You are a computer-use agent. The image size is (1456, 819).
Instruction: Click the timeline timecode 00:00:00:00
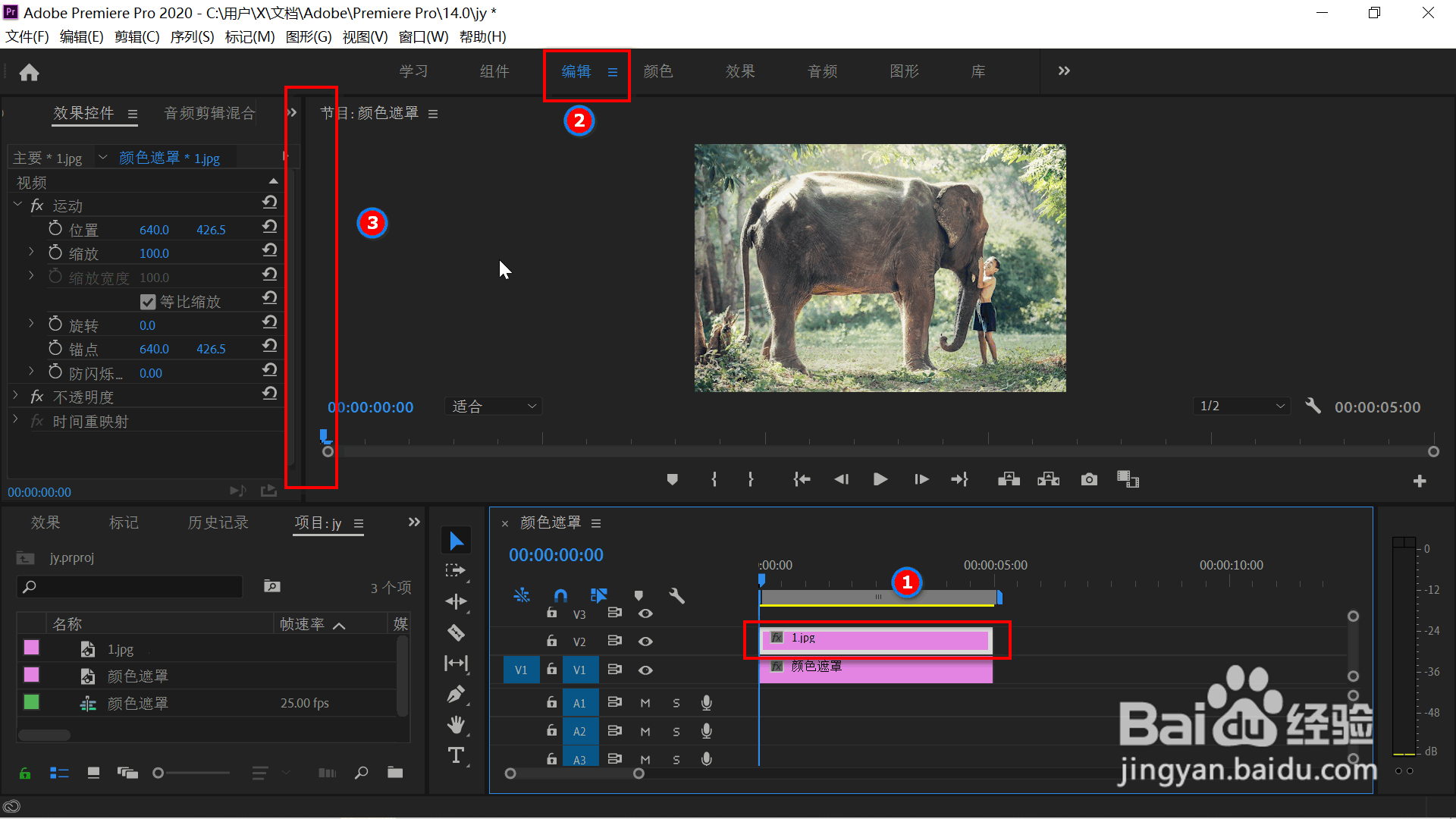556,555
